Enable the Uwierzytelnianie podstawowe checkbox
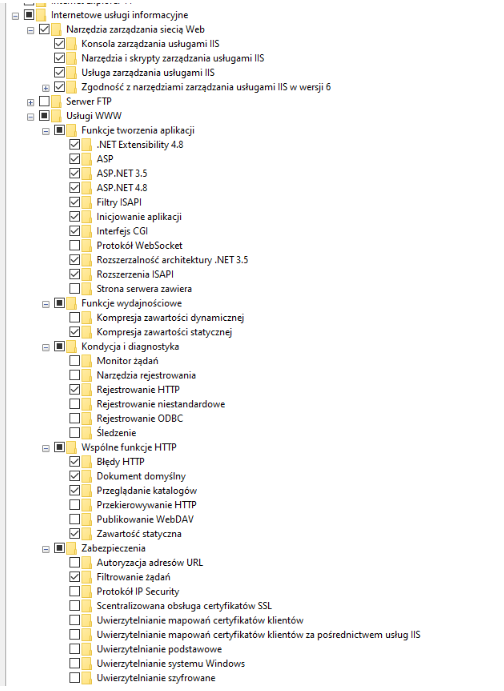Viewport: 504px width, 691px height. tap(74, 649)
